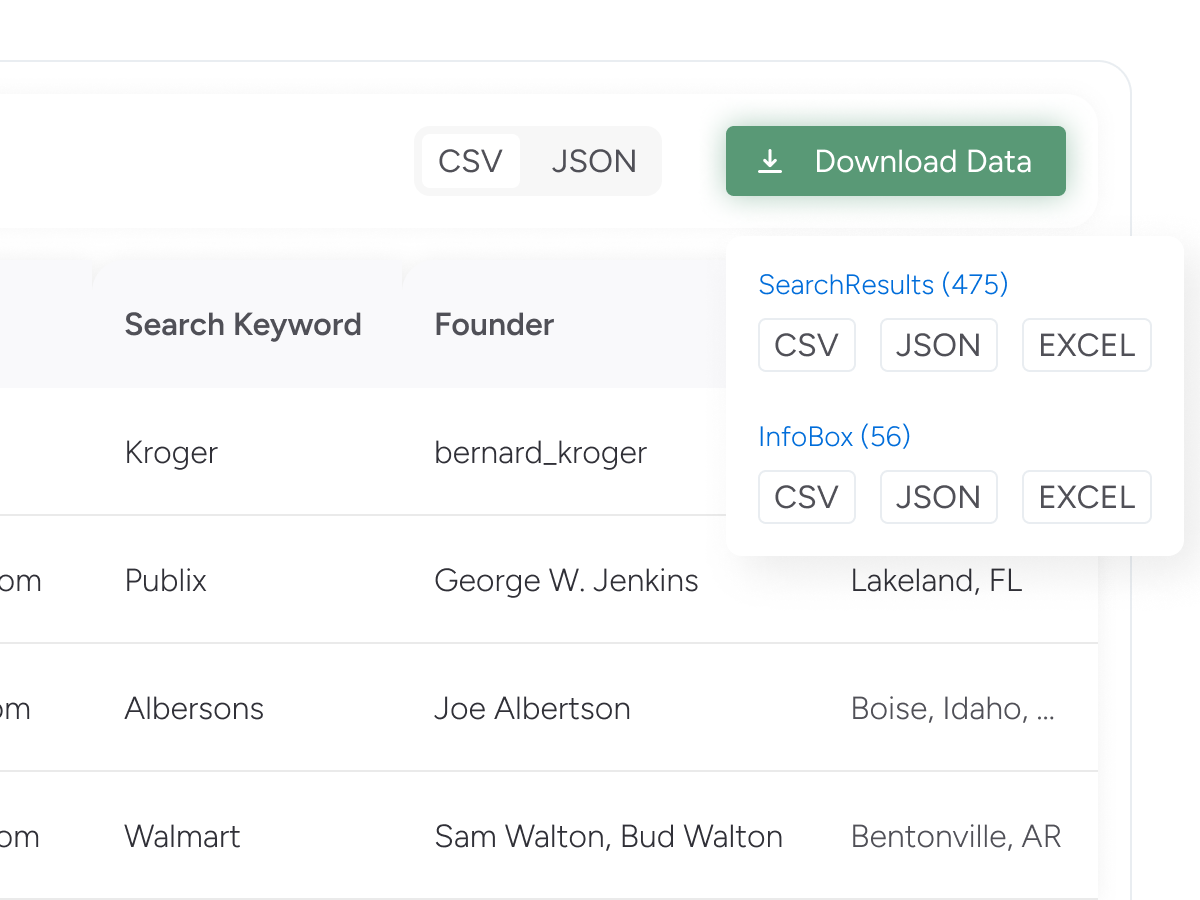Download SearchResults as EXCEL
This screenshot has width=1200, height=900.
1086,345
